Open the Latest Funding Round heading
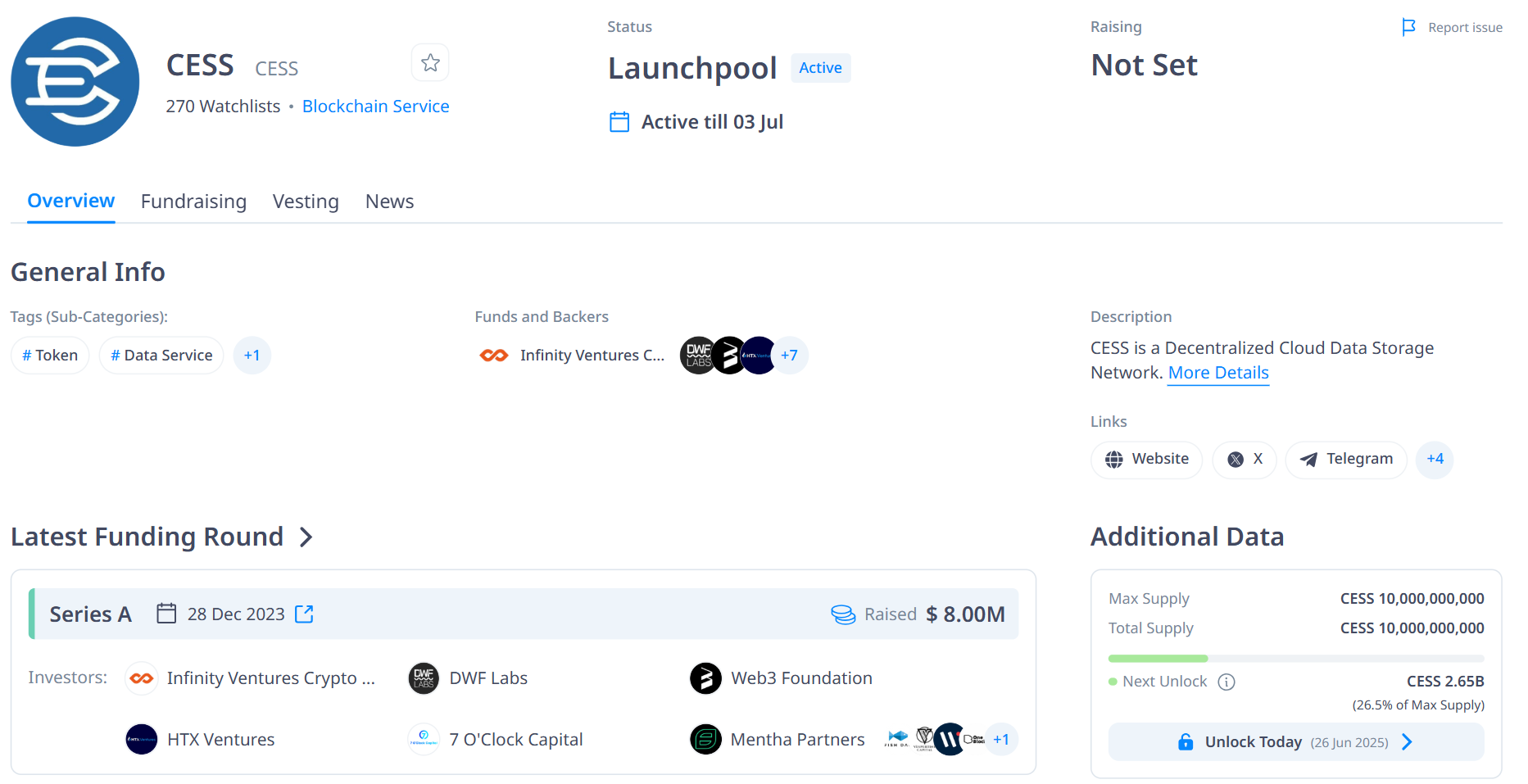The image size is (1528, 784). point(147,537)
